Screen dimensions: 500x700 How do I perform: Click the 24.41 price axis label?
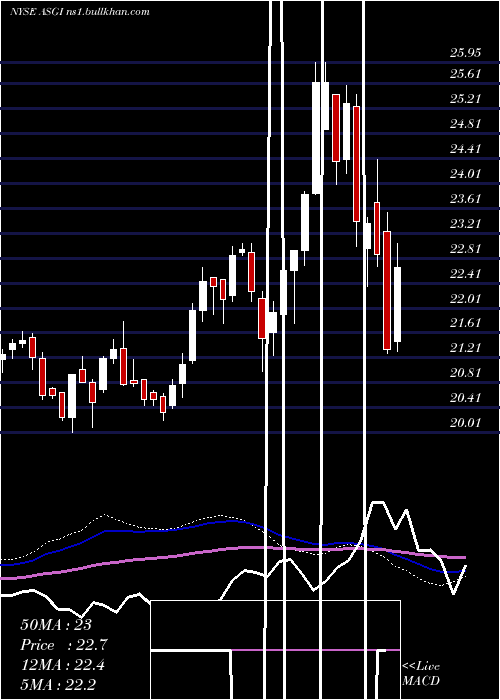coord(466,149)
